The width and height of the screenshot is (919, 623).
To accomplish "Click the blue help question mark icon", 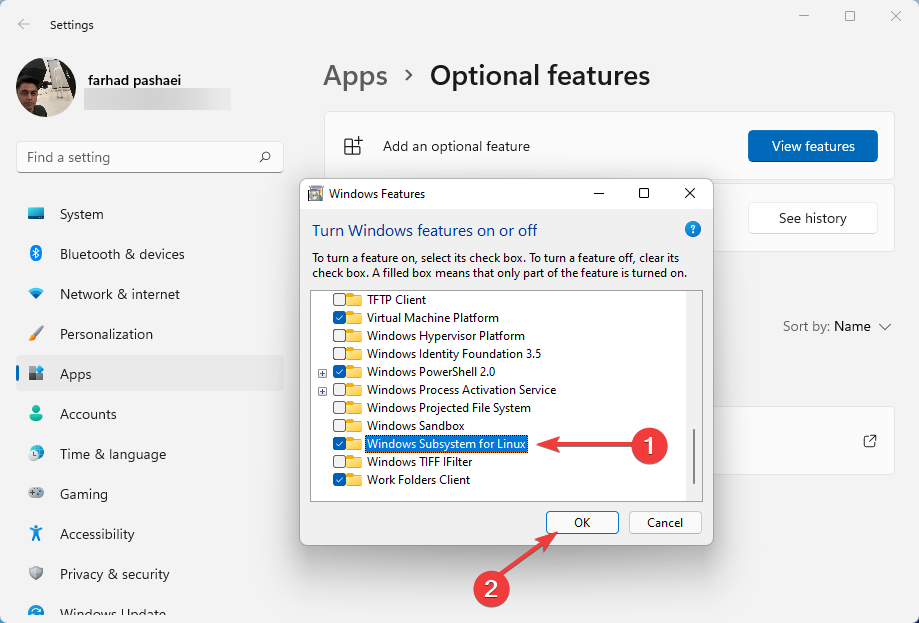I will (x=692, y=229).
